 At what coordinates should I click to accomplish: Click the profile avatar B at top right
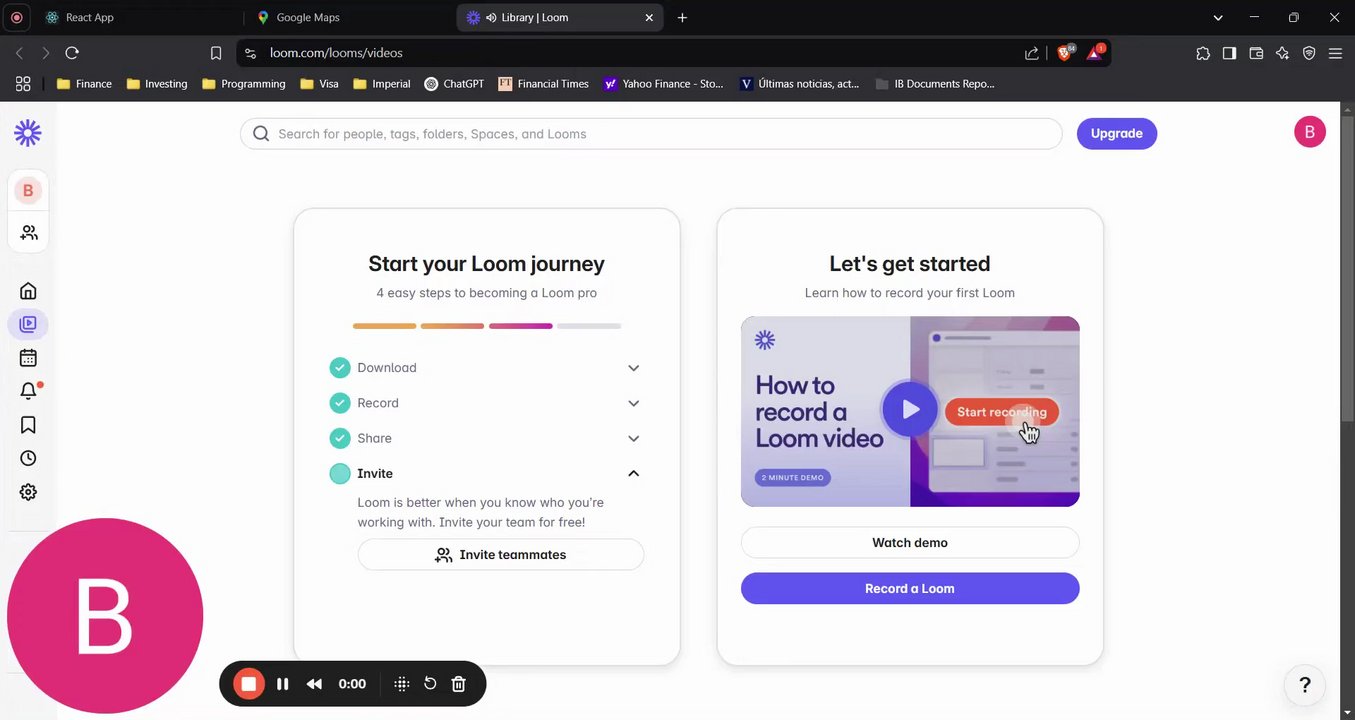(1310, 132)
